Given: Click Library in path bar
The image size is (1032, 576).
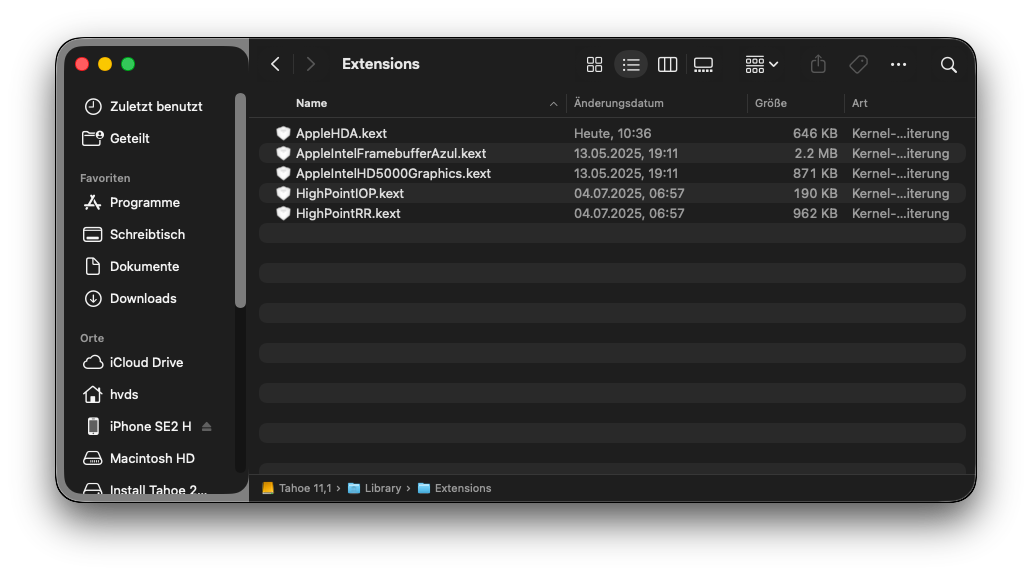Looking at the screenshot, I should coord(374,488).
